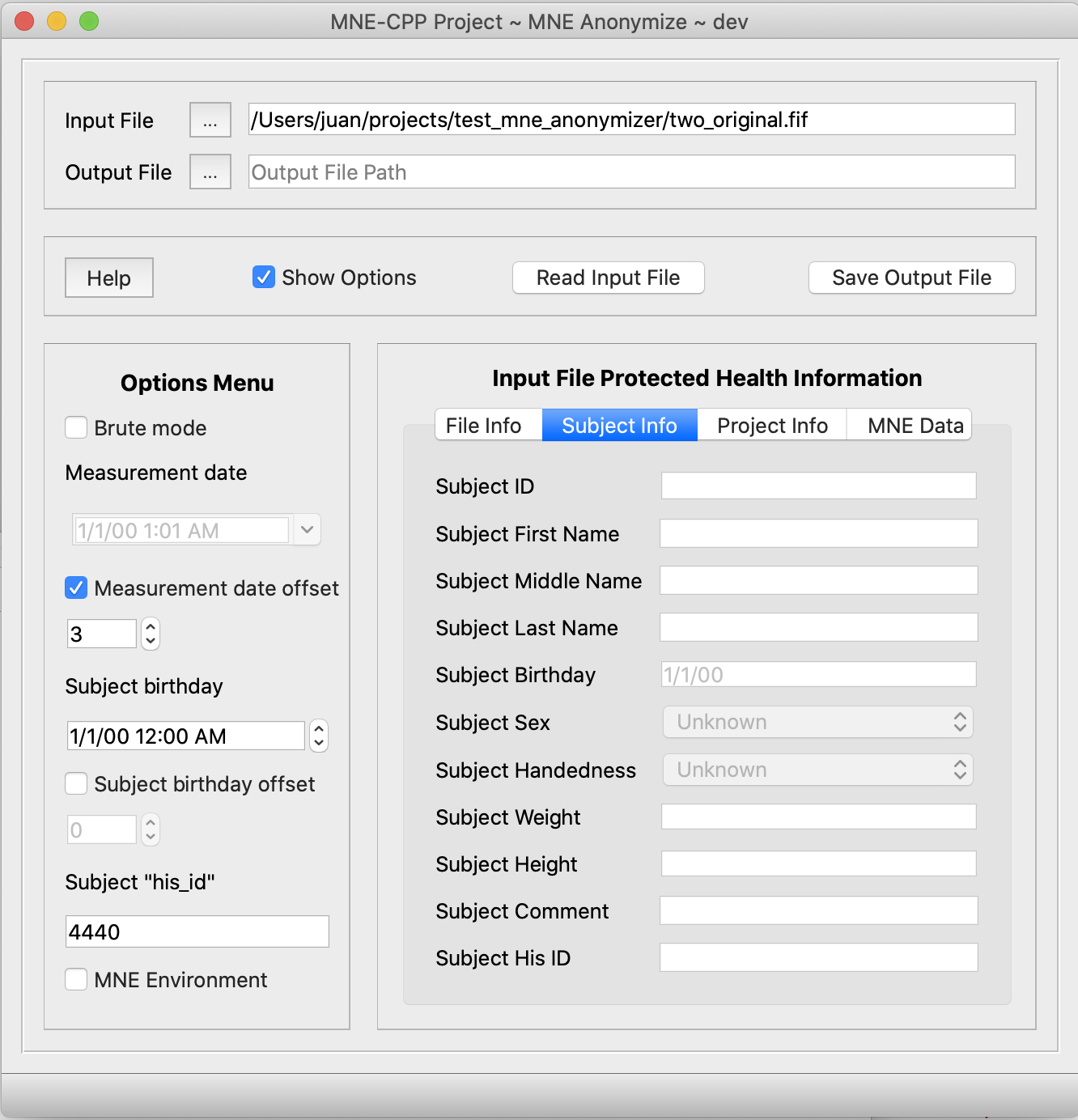The image size is (1078, 1120).
Task: Click the Save Output File button
Action: coord(911,278)
